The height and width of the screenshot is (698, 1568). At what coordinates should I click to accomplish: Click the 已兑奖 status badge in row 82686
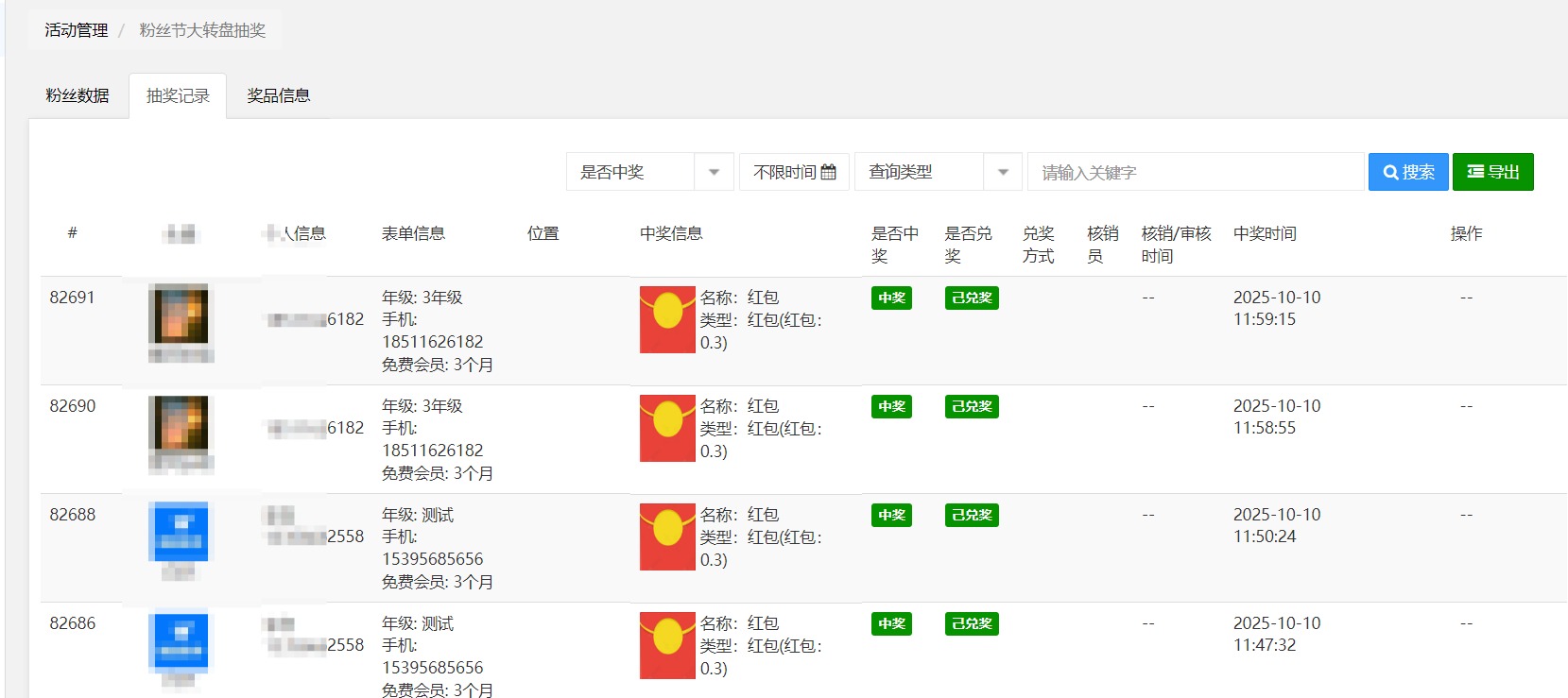(972, 623)
